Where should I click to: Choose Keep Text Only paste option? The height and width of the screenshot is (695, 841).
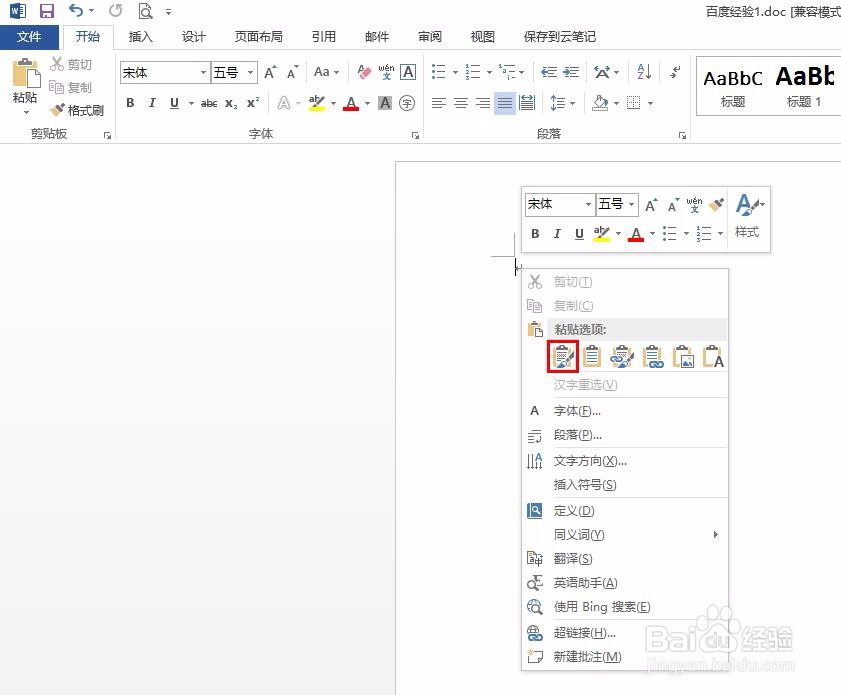(x=714, y=356)
